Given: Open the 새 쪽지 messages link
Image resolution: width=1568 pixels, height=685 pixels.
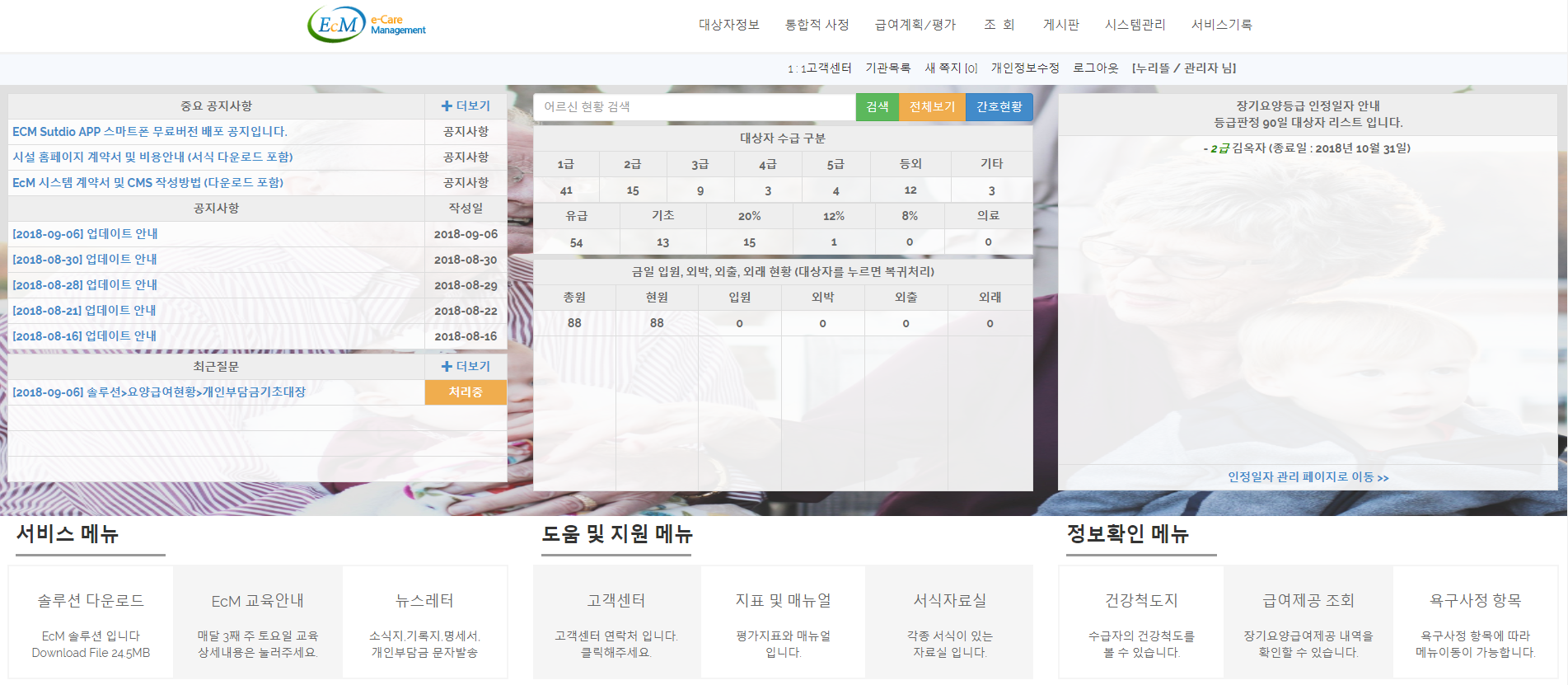Looking at the screenshot, I should (x=950, y=68).
